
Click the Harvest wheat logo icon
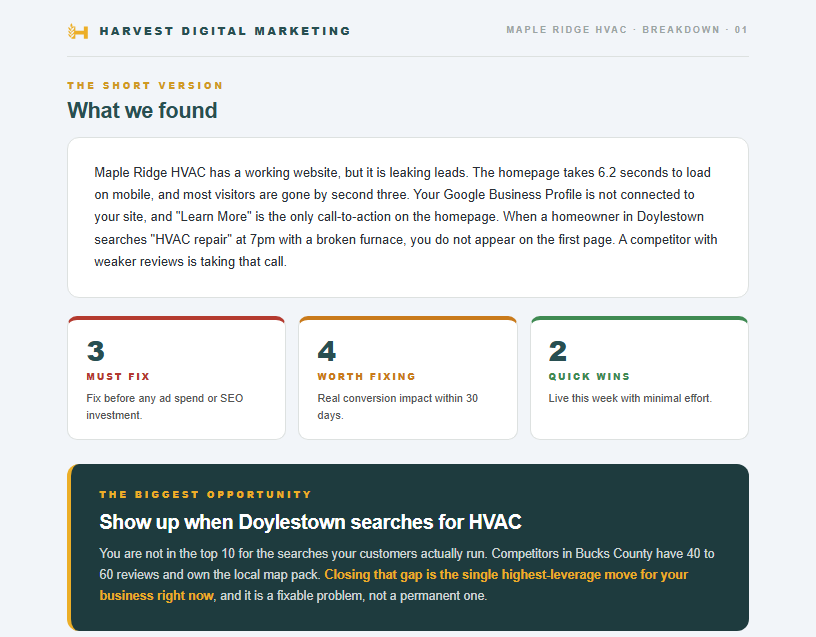(78, 31)
